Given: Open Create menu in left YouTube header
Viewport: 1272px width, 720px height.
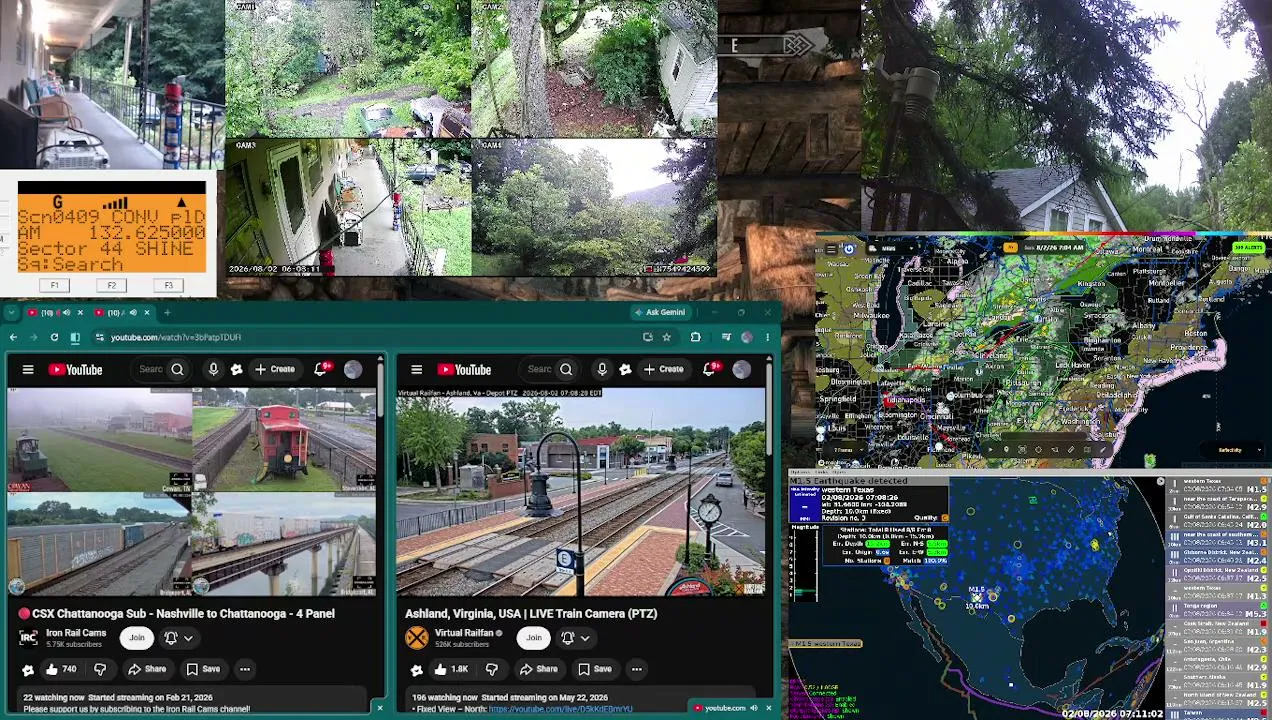Looking at the screenshot, I should (x=274, y=370).
